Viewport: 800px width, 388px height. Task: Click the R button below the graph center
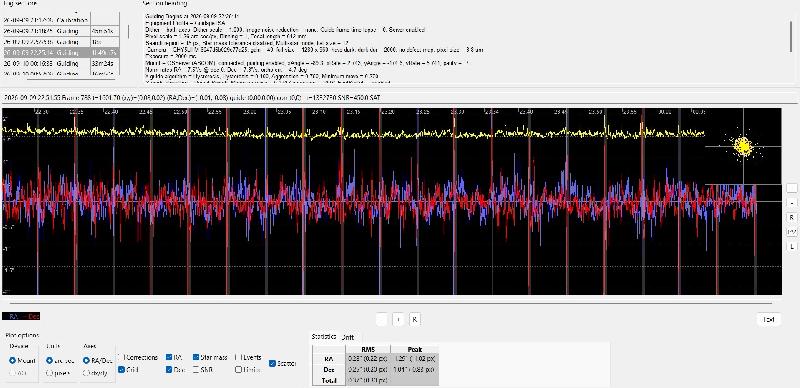[x=415, y=320]
